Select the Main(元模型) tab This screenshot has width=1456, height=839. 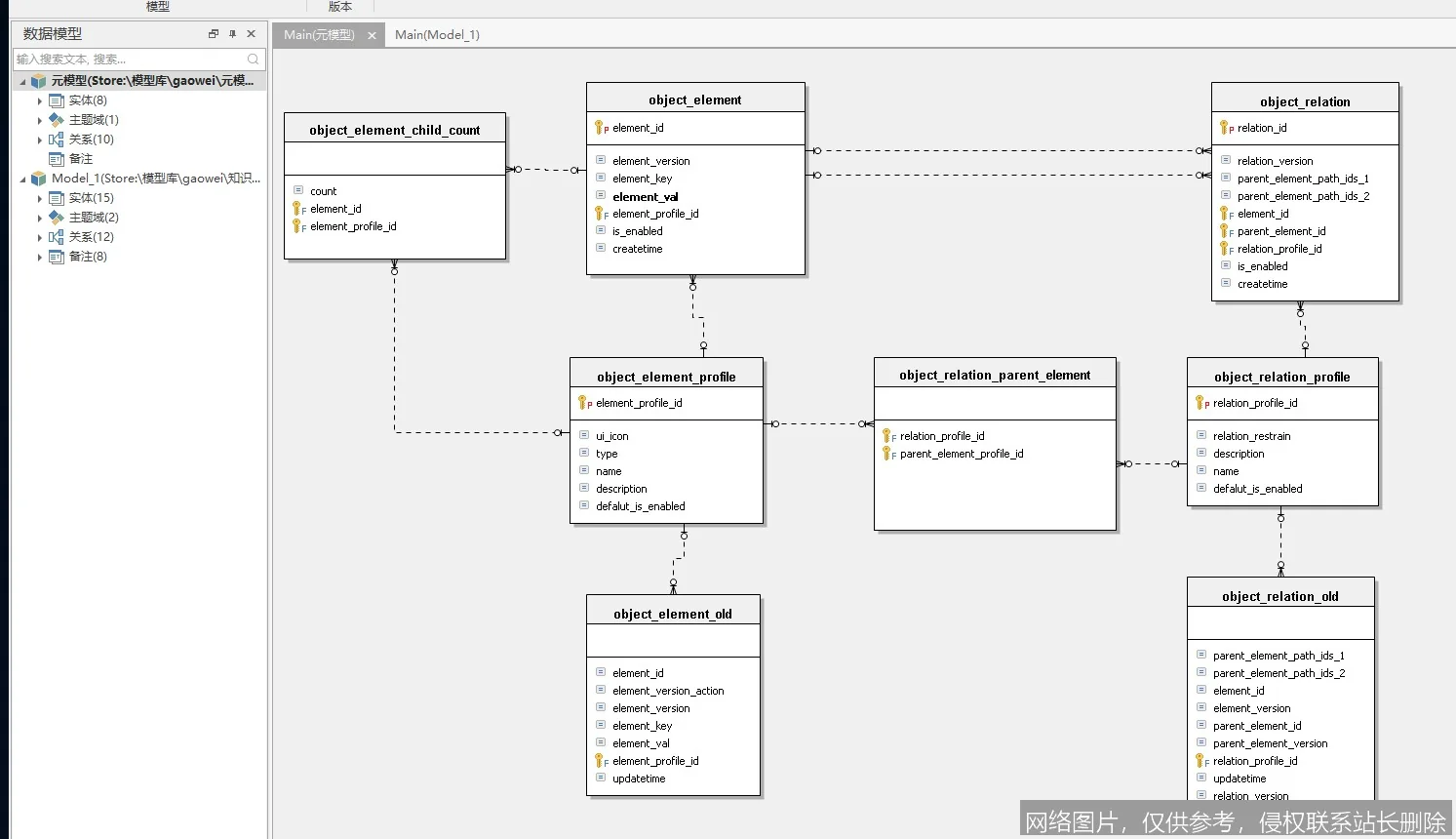319,35
